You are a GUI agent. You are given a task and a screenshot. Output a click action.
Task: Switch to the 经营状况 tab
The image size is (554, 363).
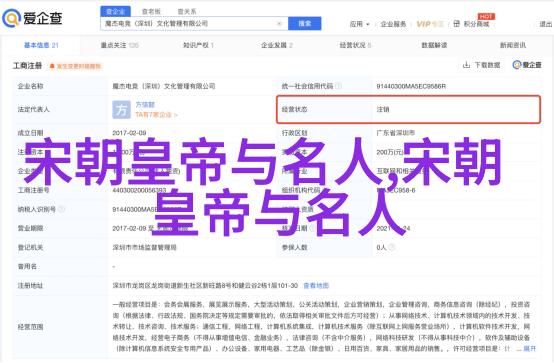click(x=355, y=45)
